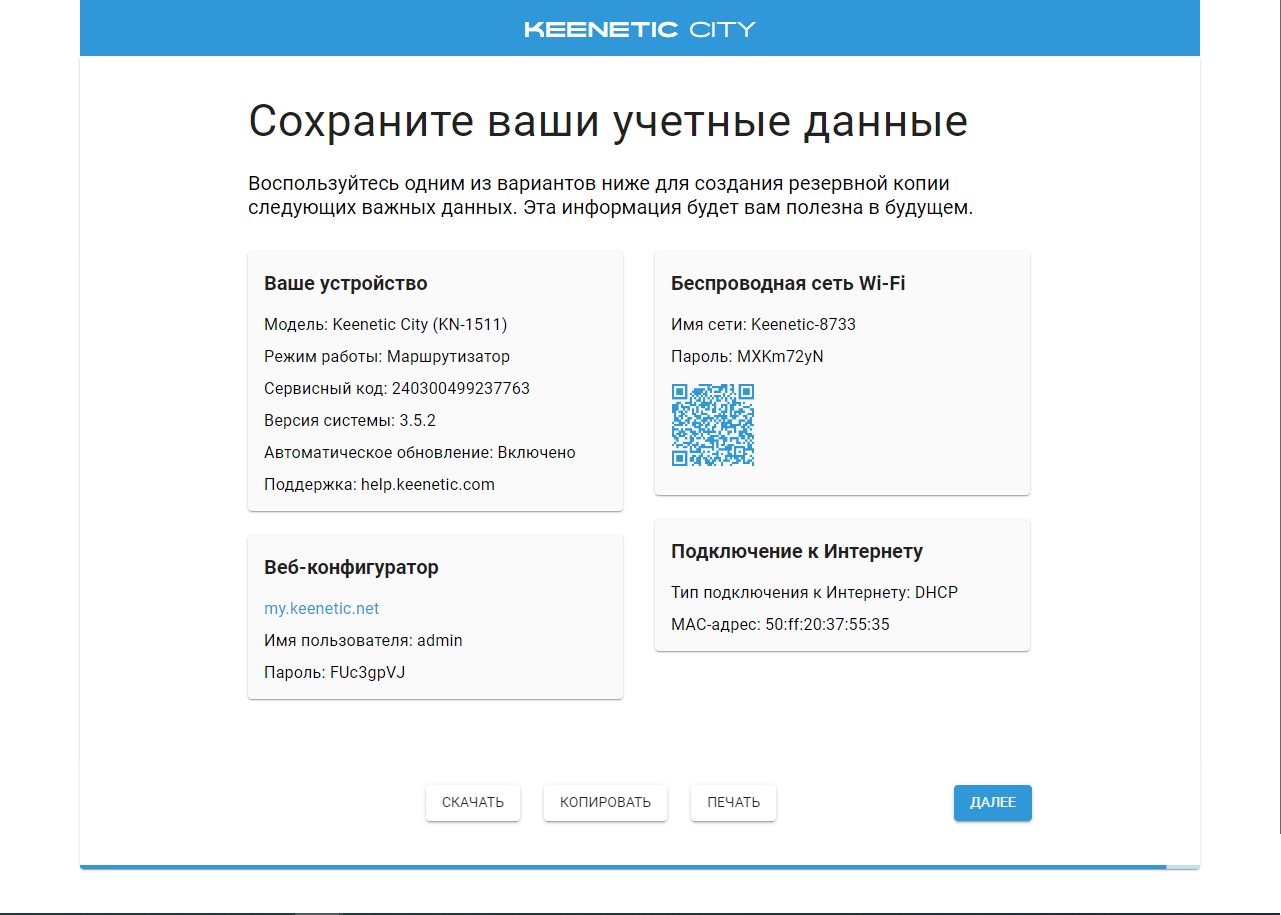This screenshot has width=1281, height=915.
Task: Click the model line Keenetic City (KN-1511)
Action: tap(386, 325)
